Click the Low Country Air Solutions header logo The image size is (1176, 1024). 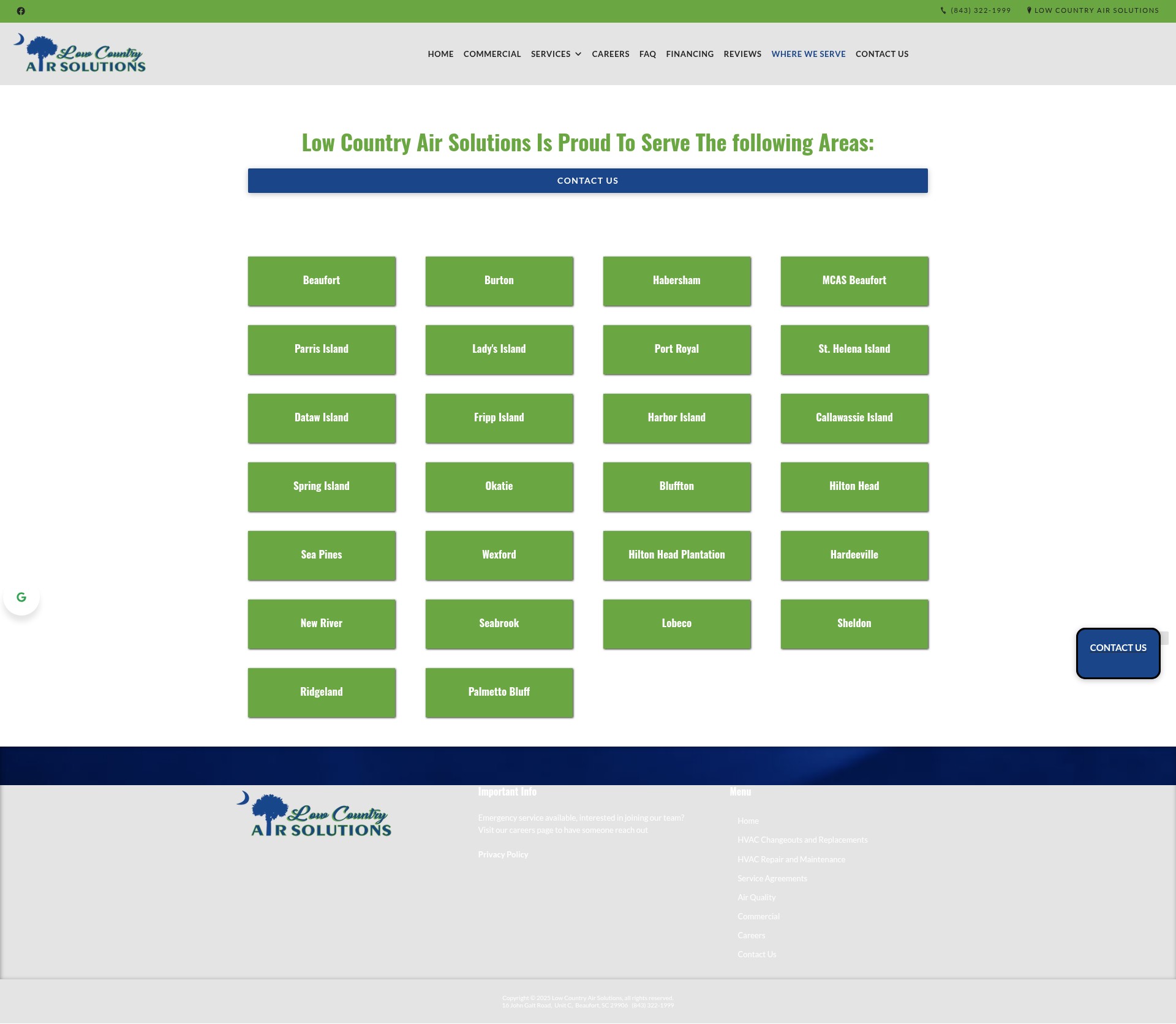click(x=80, y=53)
